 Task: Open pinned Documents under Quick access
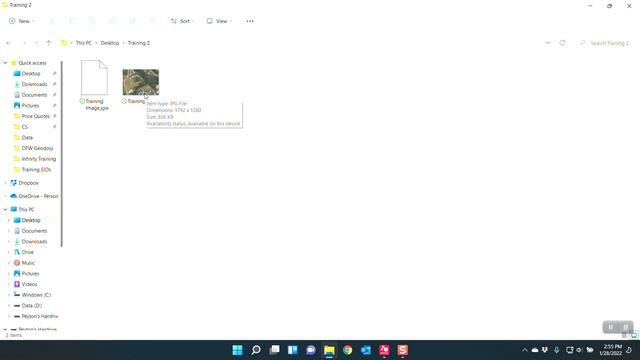(x=34, y=95)
